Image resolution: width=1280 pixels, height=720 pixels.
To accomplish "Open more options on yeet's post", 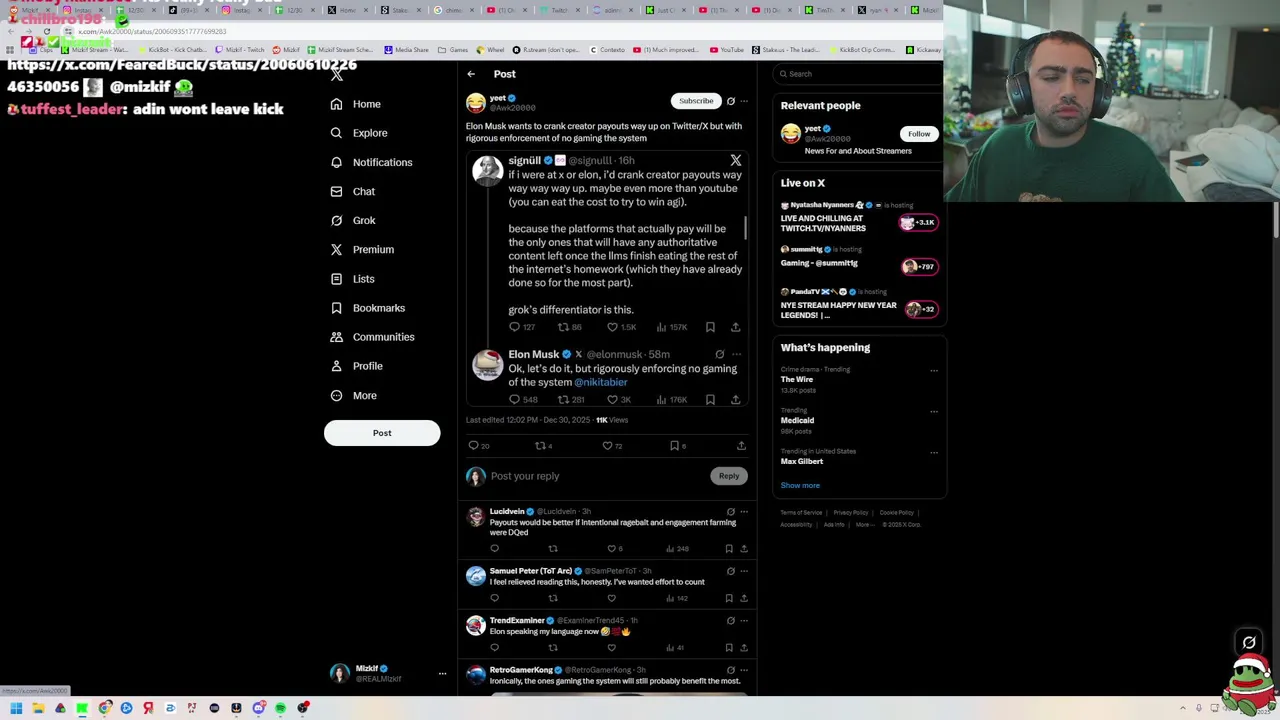I will [744, 101].
